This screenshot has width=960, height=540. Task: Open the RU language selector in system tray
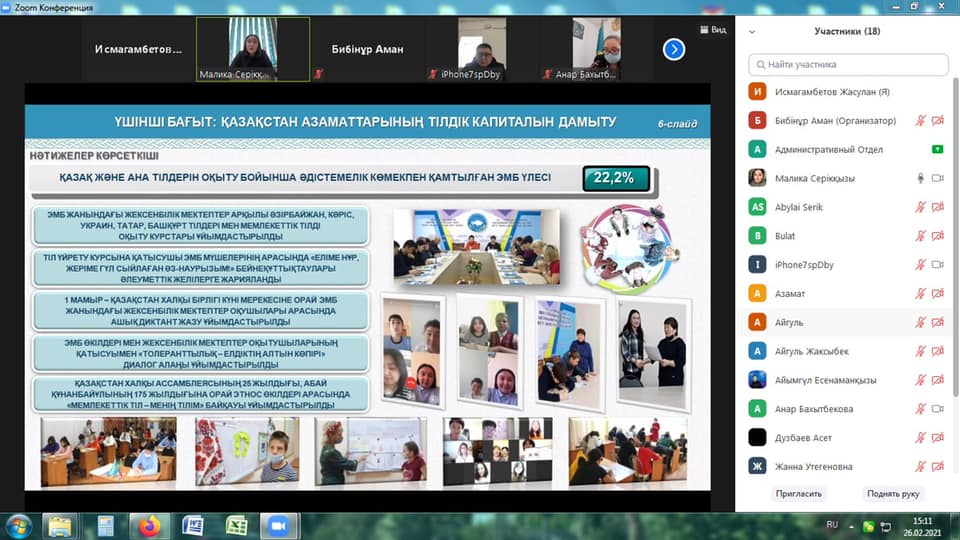[x=832, y=525]
